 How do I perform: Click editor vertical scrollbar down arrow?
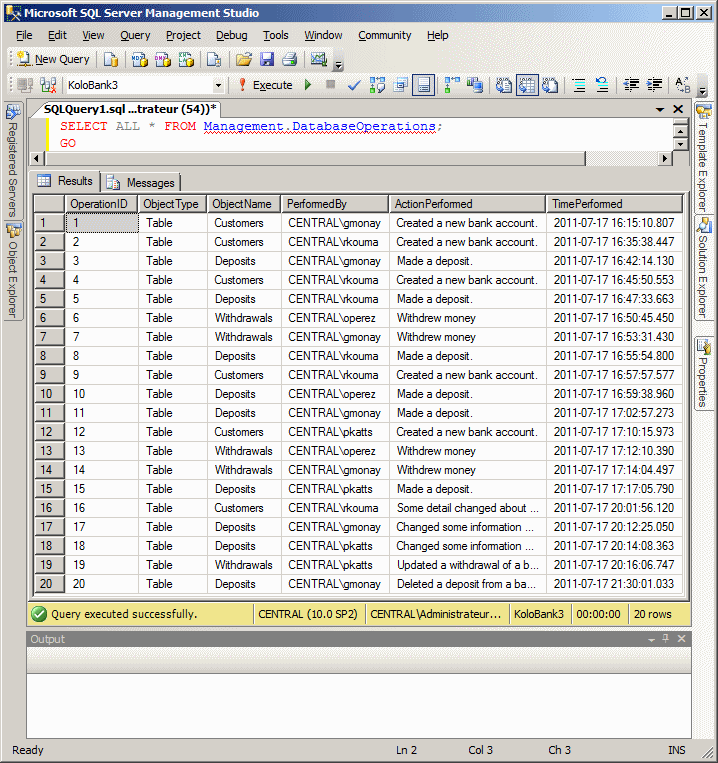[681, 145]
